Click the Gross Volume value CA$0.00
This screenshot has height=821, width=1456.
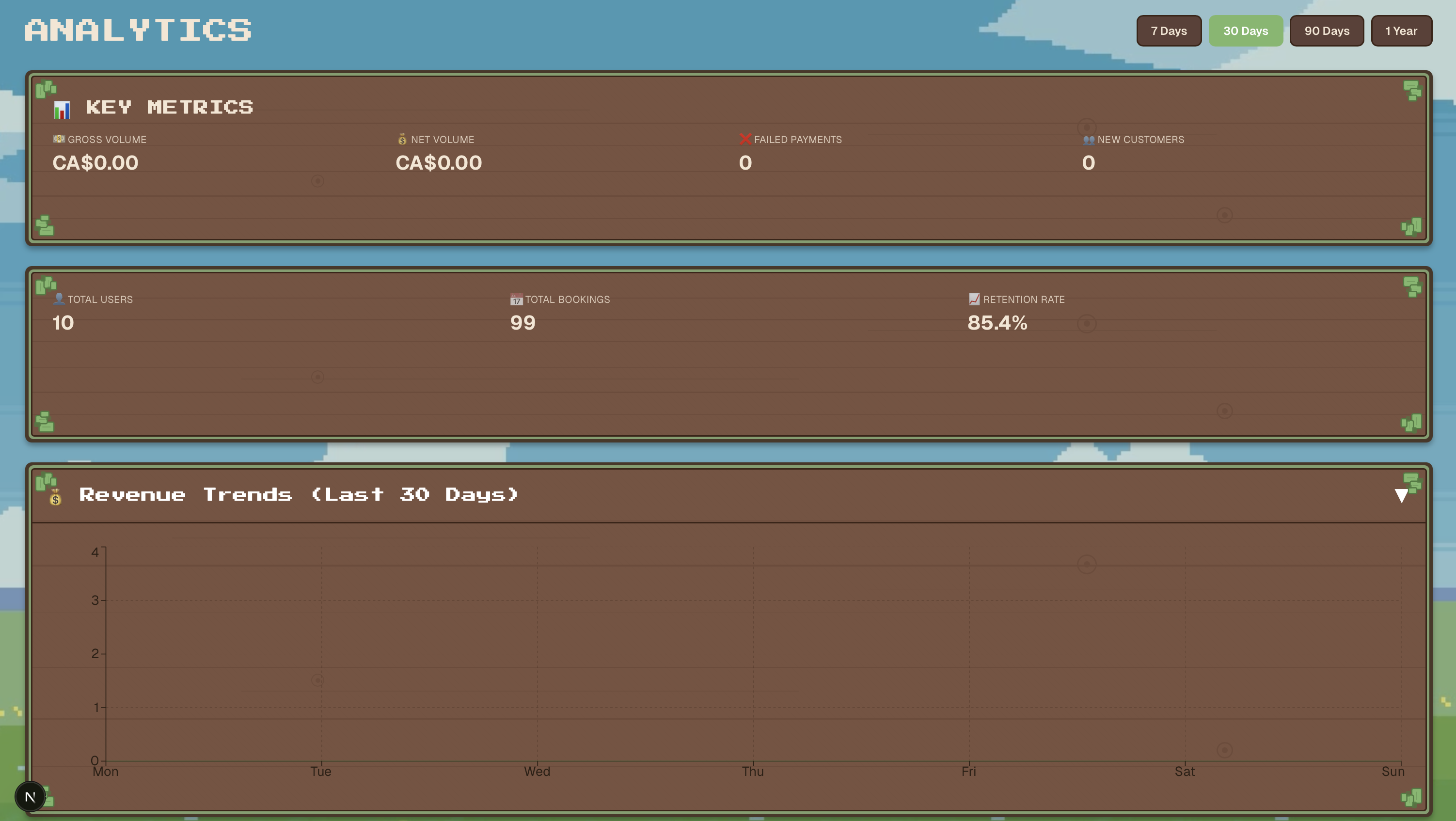(x=95, y=163)
